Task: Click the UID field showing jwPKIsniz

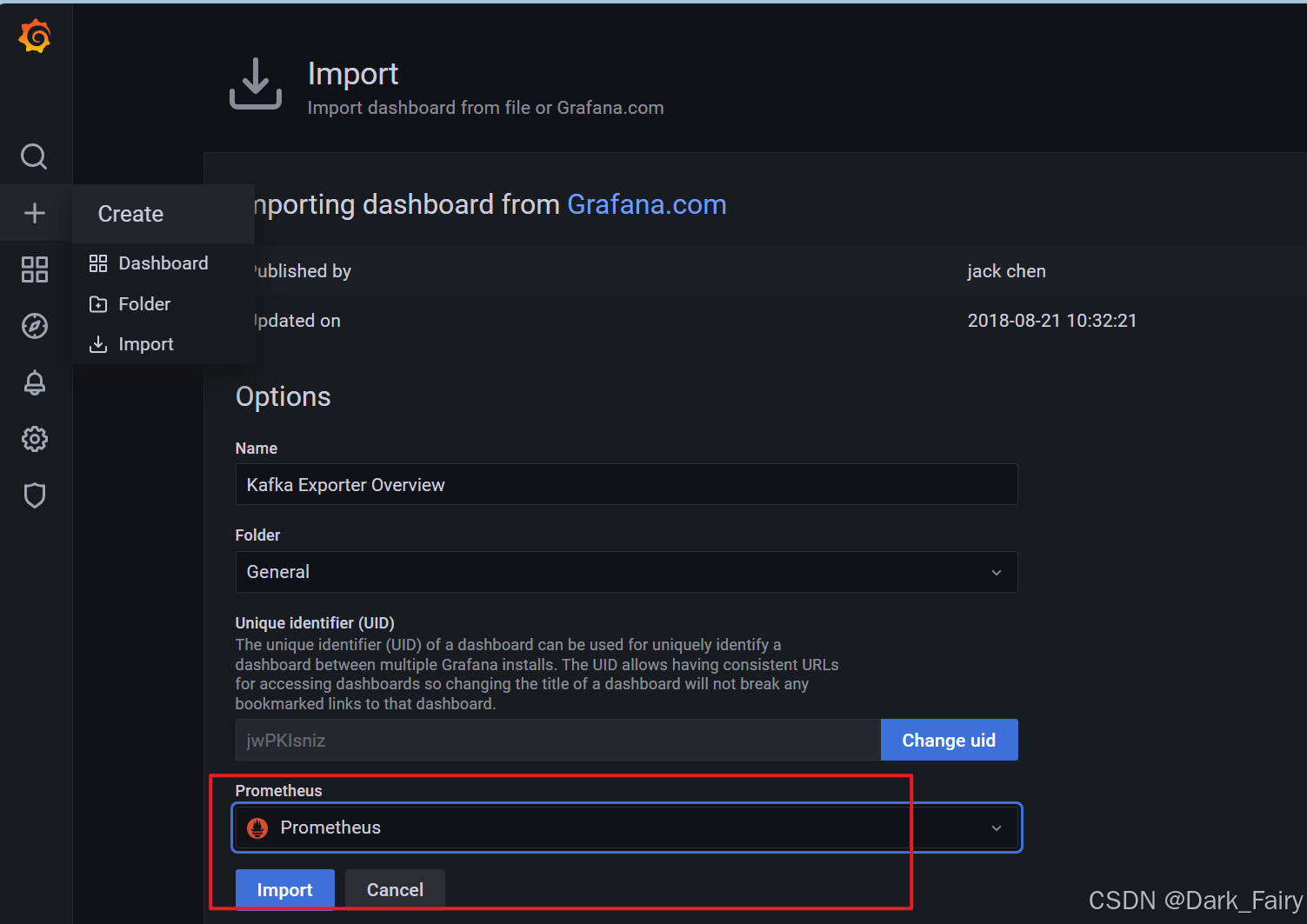Action: [557, 740]
